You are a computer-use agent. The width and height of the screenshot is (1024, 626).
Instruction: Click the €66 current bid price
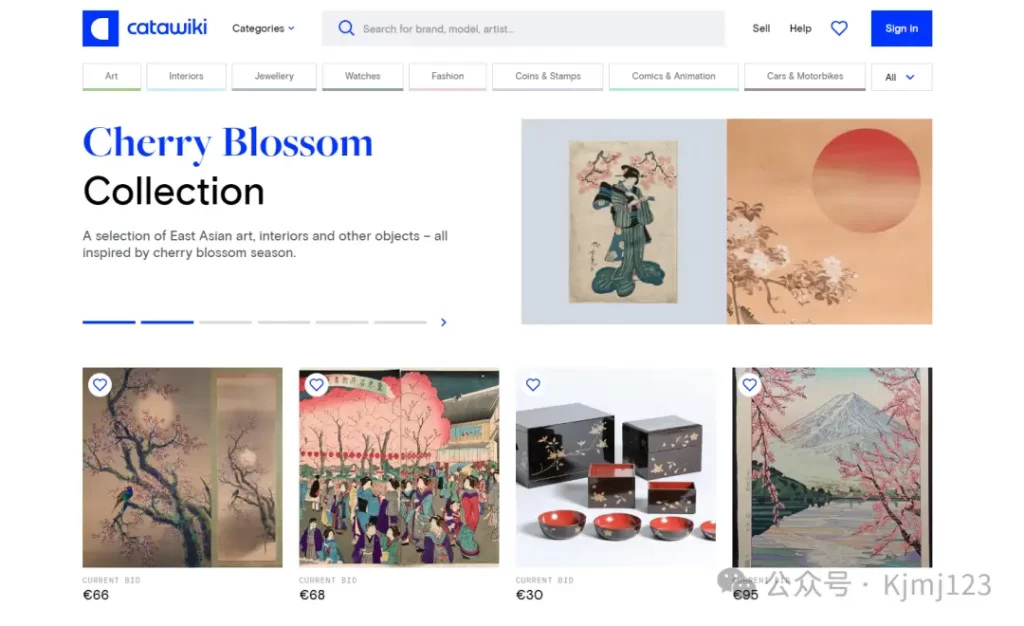click(95, 595)
